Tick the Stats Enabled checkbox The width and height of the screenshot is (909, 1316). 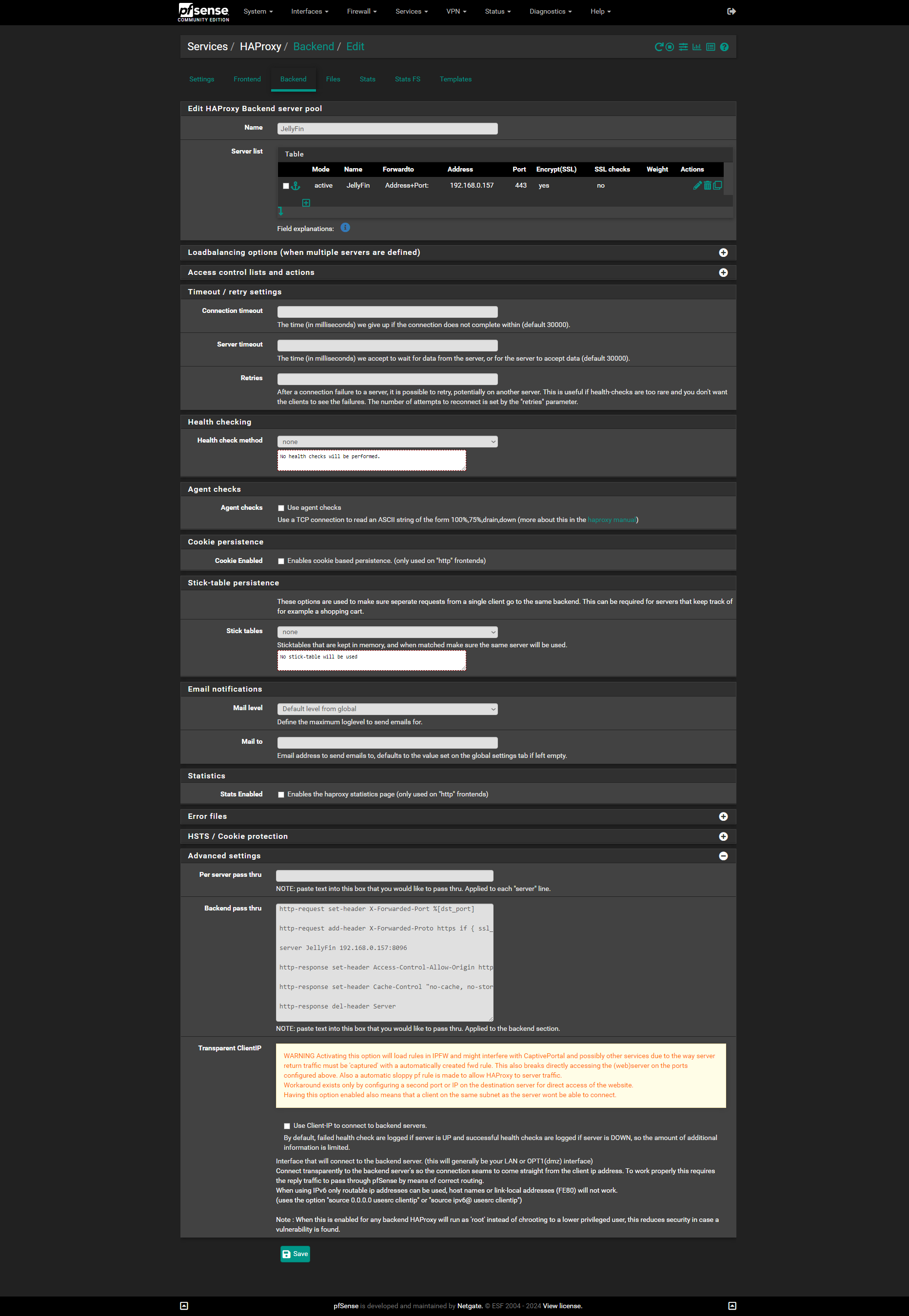(281, 794)
